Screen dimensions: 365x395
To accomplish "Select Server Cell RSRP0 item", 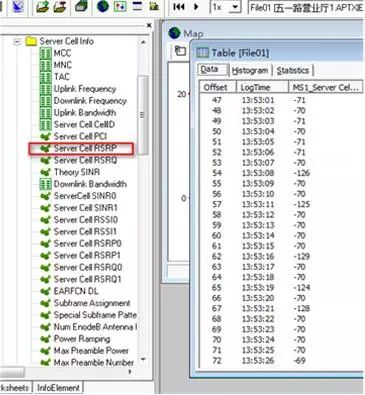I will (88, 243).
